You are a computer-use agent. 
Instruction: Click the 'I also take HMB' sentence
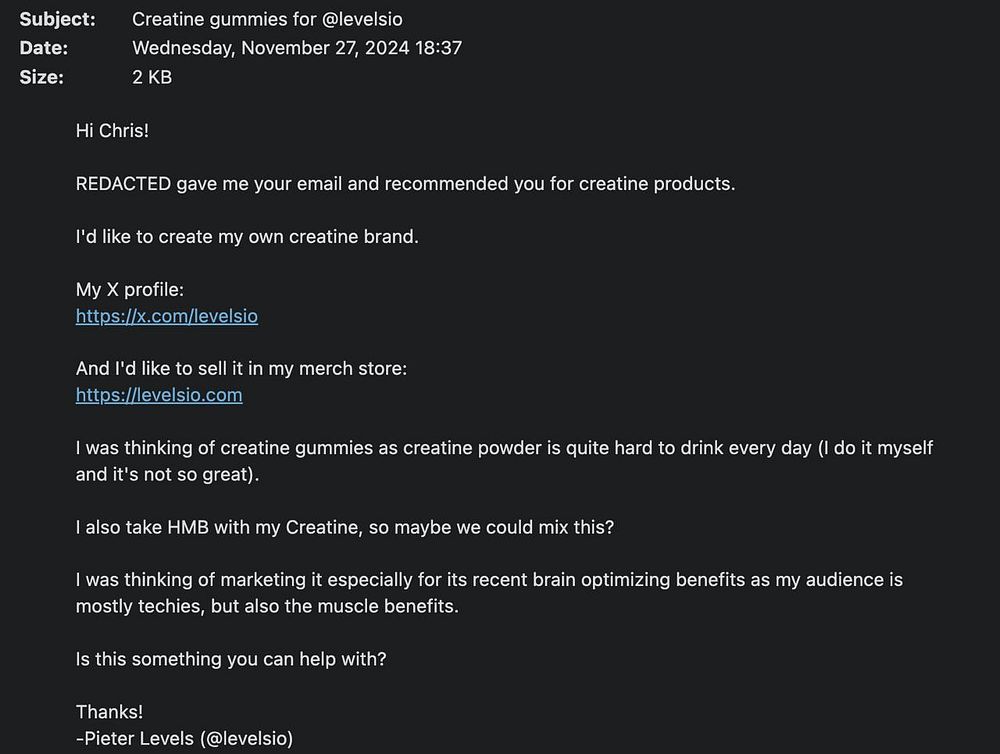pos(344,526)
